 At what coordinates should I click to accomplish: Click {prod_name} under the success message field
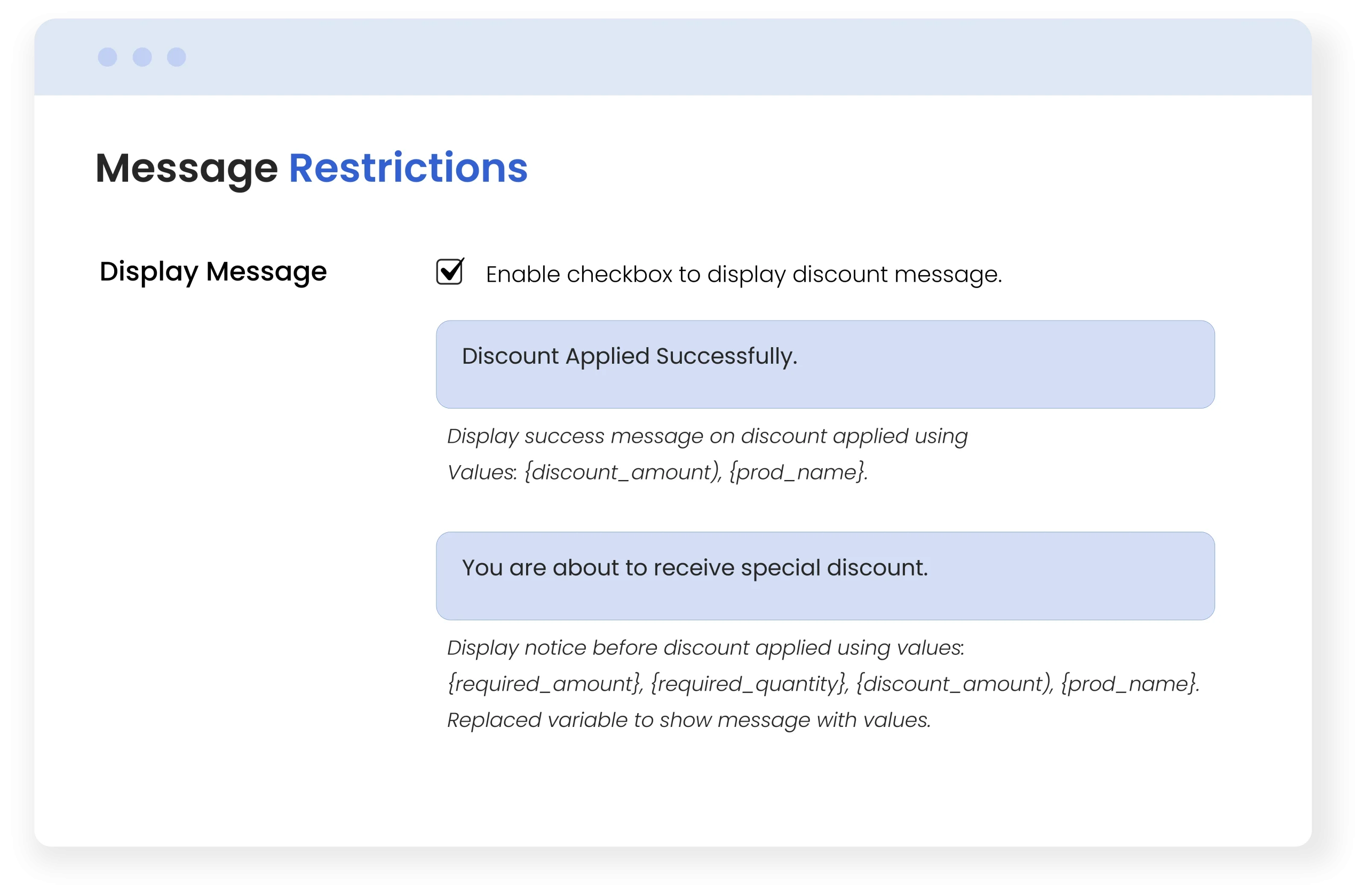pyautogui.click(x=797, y=473)
